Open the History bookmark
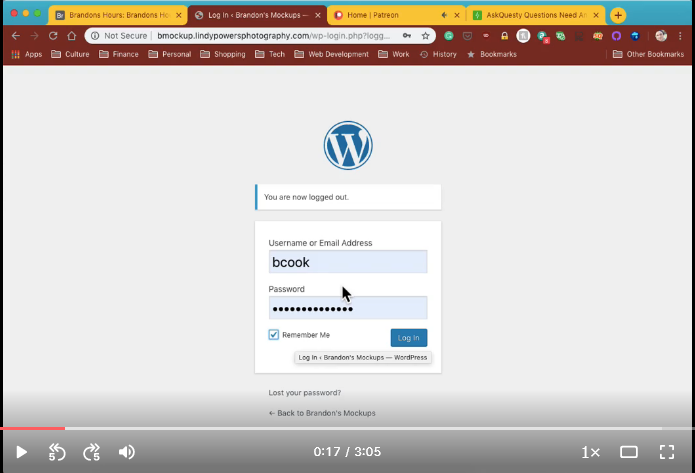695x473 pixels. pos(438,54)
